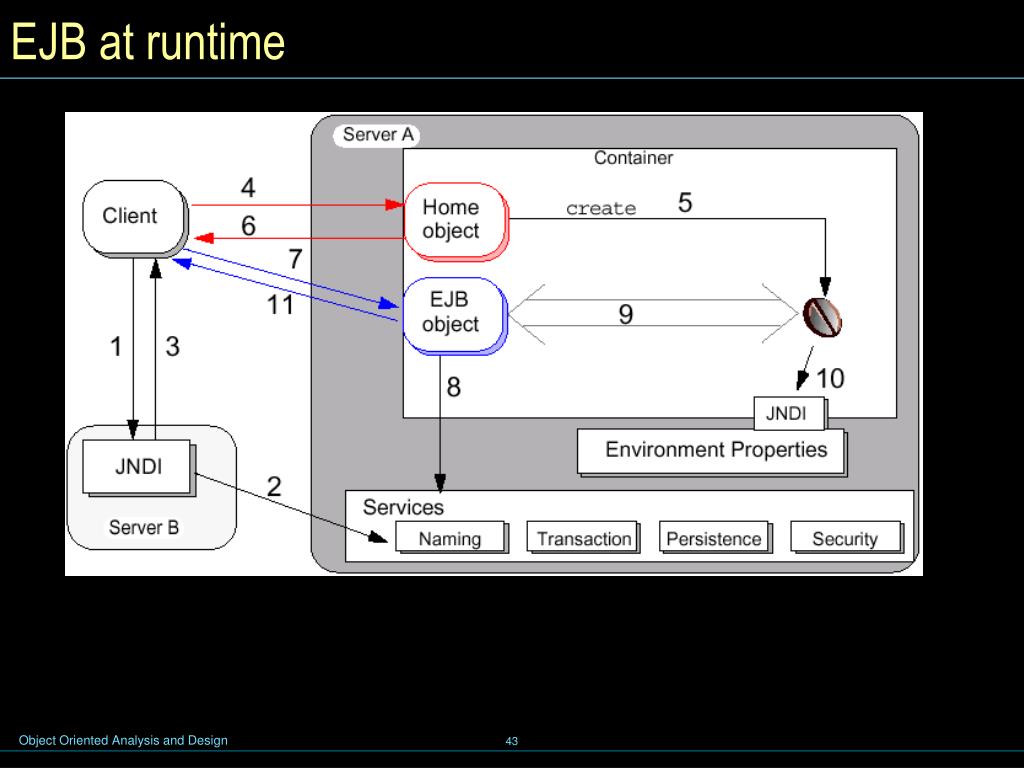Click the coffee bean icon in the Container
This screenshot has height=768, width=1024.
point(822,317)
